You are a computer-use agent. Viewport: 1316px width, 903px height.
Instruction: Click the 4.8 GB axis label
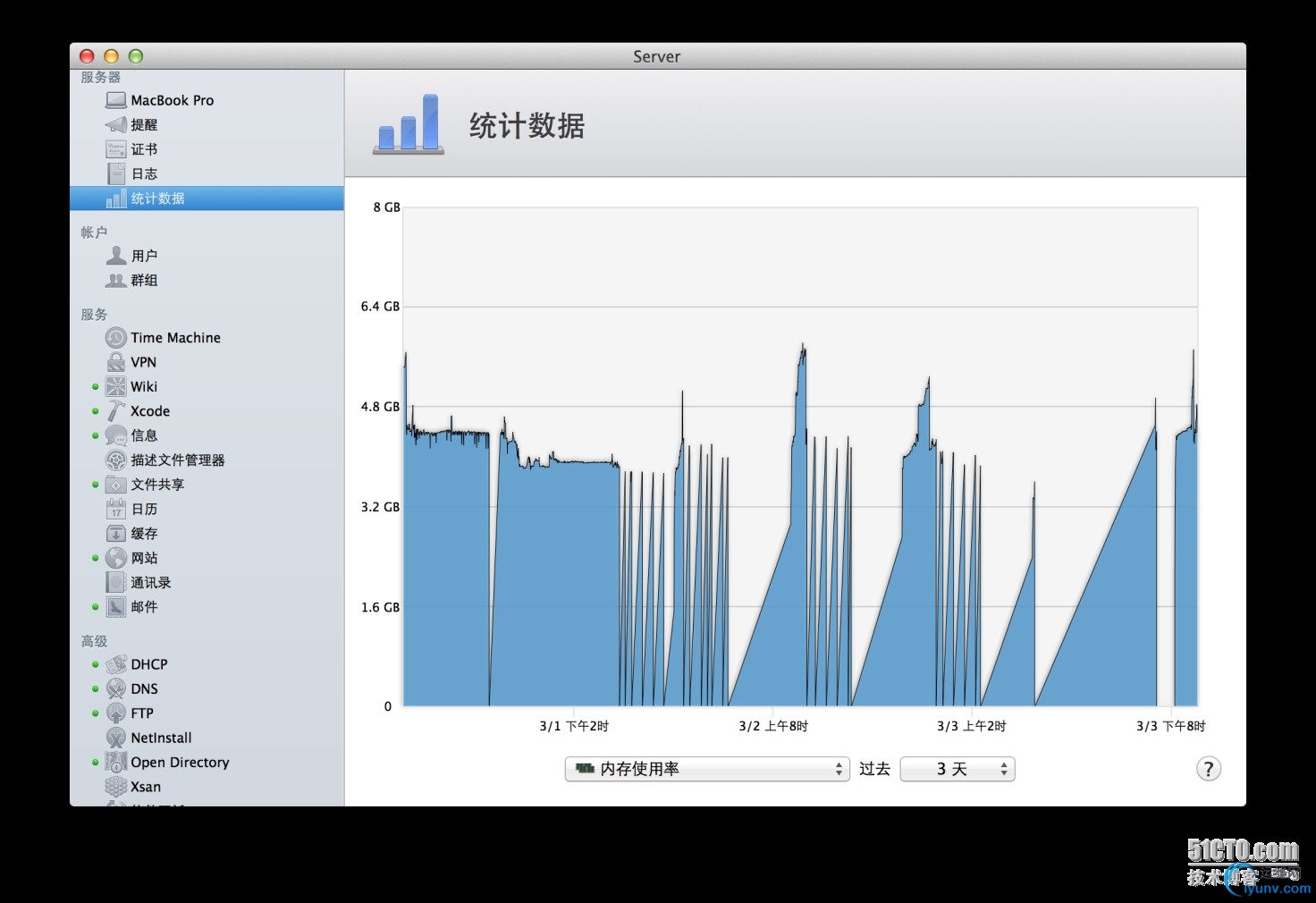pyautogui.click(x=380, y=407)
